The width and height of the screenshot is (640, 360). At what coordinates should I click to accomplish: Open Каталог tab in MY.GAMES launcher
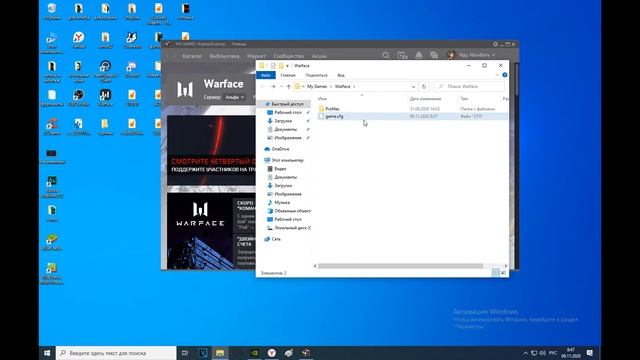point(192,56)
